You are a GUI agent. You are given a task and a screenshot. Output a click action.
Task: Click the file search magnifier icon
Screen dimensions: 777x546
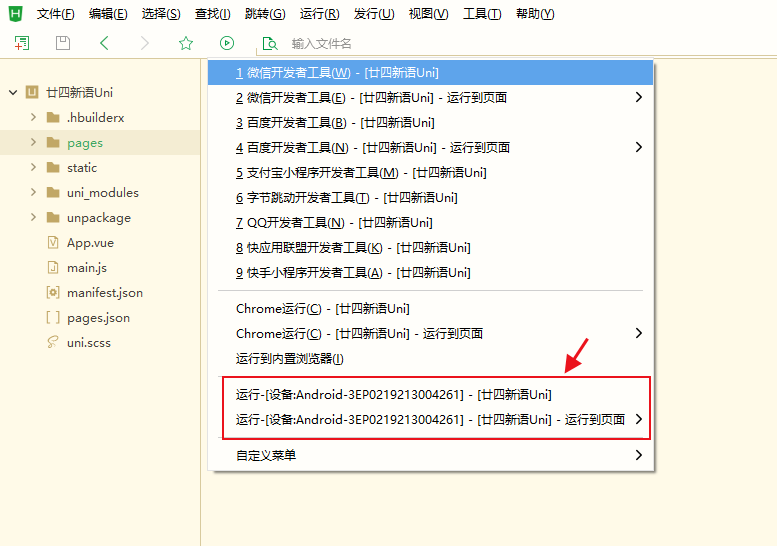[x=270, y=44]
